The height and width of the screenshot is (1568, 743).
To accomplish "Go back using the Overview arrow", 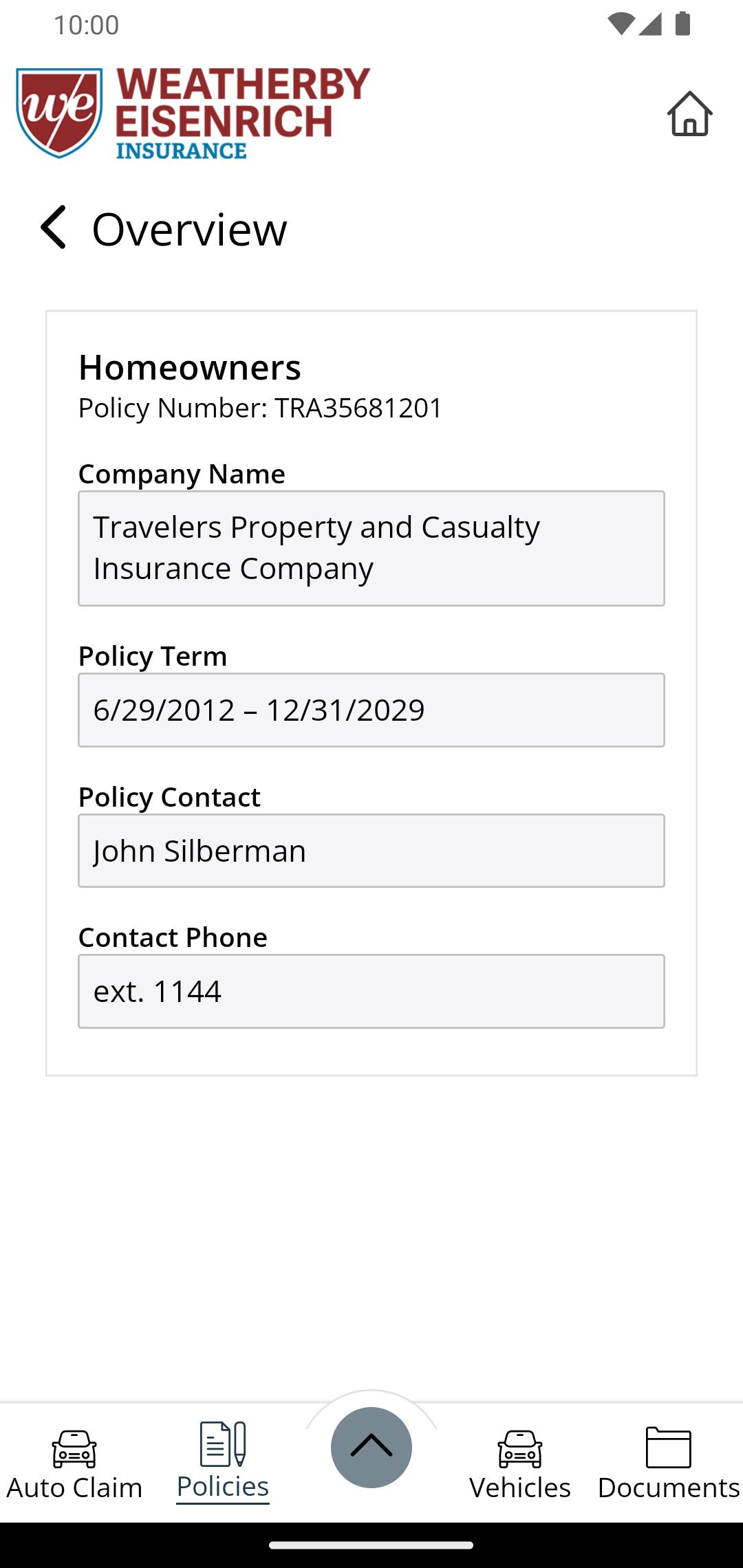I will [x=54, y=227].
